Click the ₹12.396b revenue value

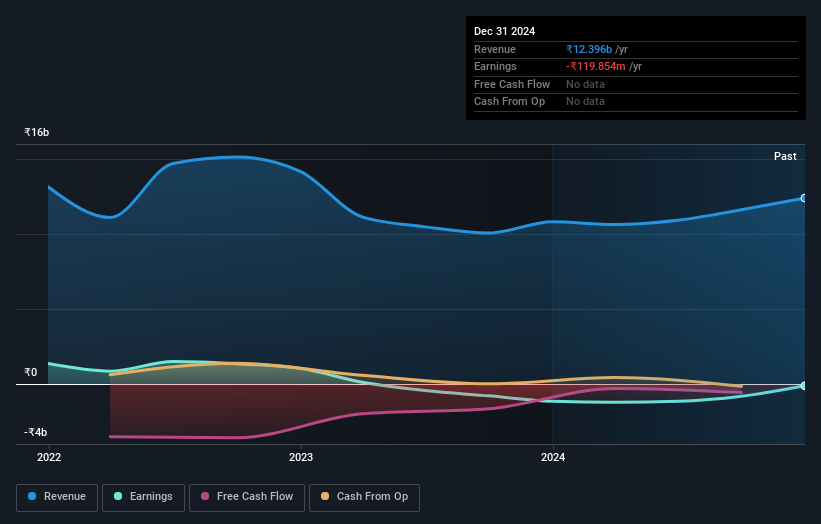coord(589,49)
